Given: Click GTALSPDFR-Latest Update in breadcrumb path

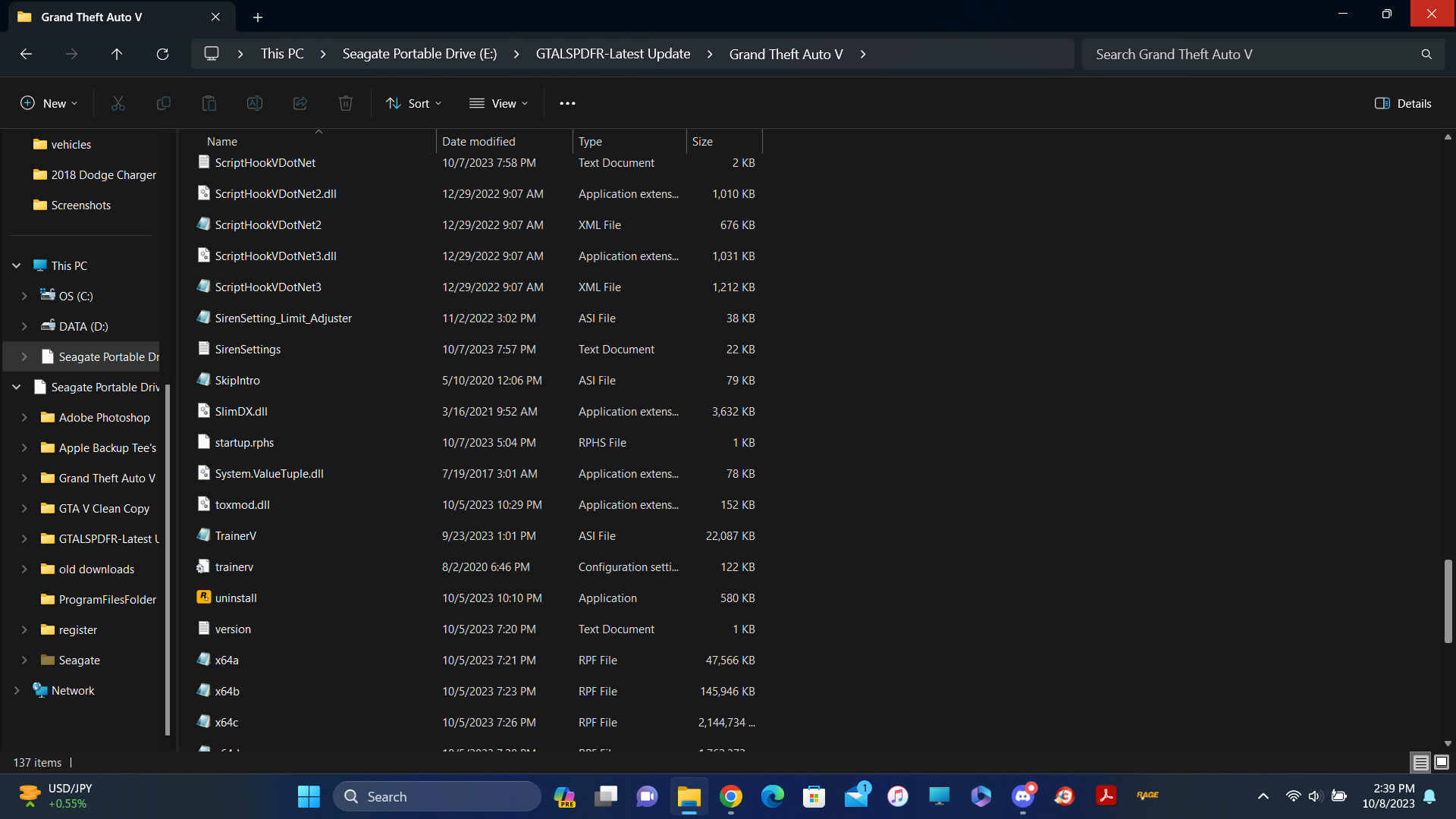Looking at the screenshot, I should [613, 54].
